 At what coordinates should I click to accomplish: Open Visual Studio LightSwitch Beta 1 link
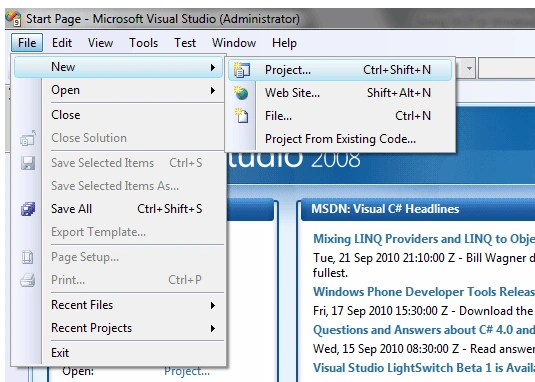pyautogui.click(x=424, y=368)
